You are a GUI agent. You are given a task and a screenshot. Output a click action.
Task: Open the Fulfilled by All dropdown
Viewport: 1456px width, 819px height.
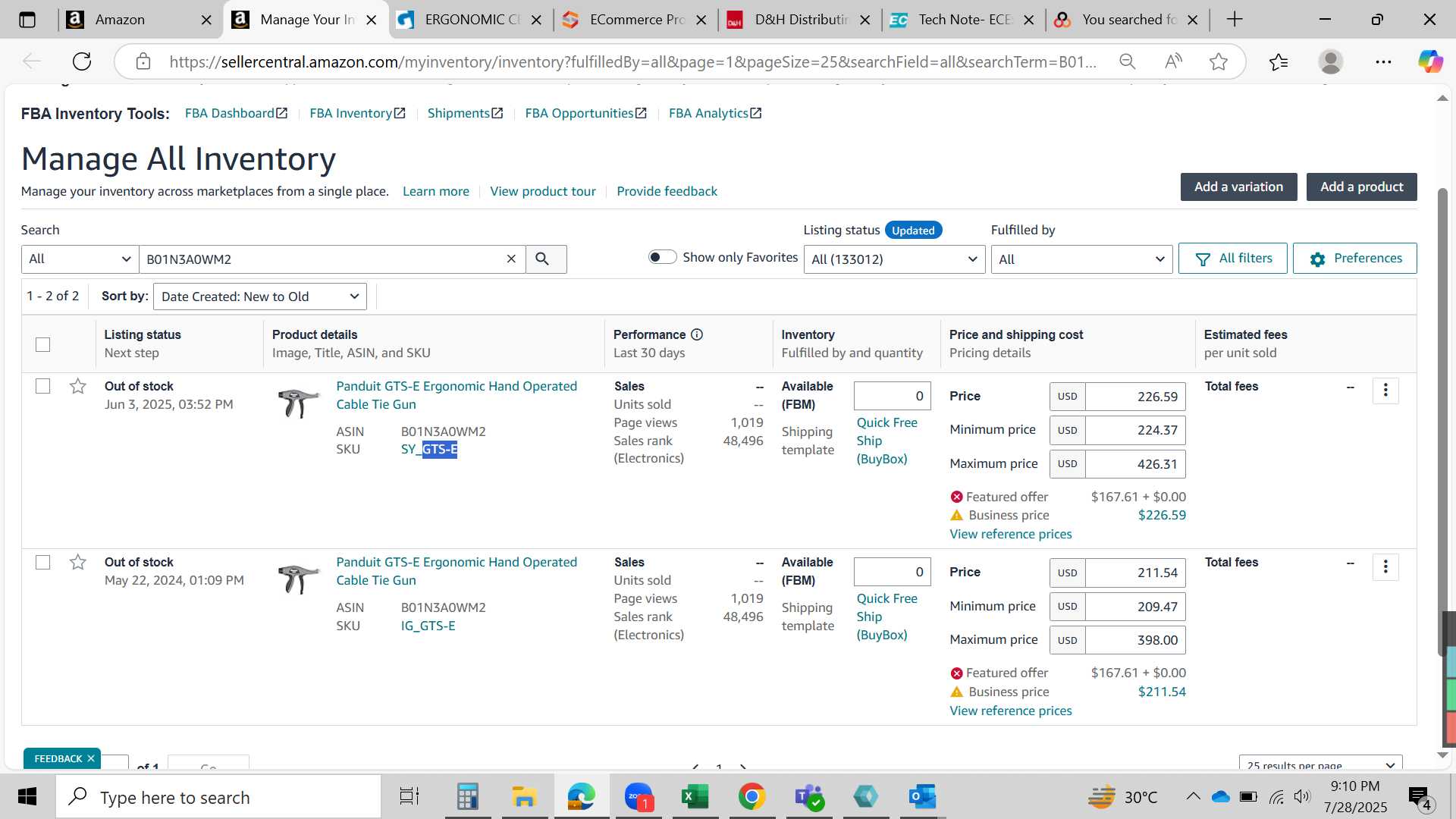pyautogui.click(x=1081, y=259)
